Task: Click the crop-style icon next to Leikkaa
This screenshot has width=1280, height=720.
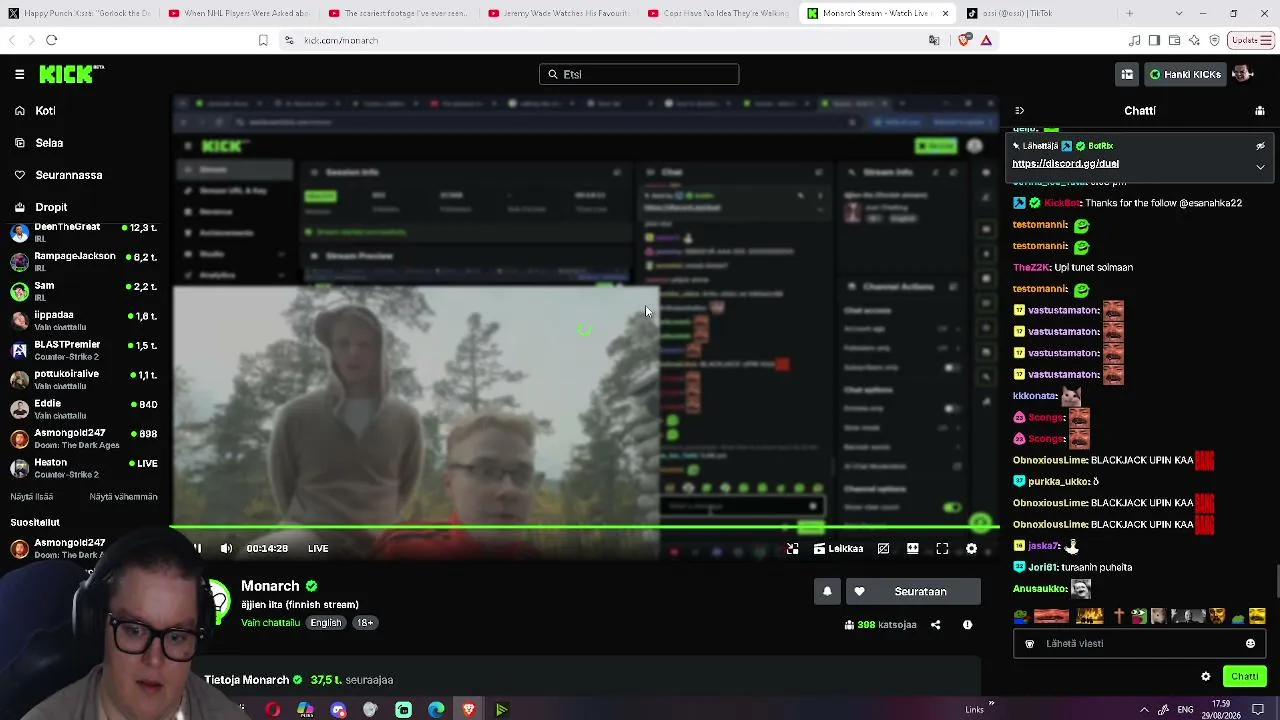Action: (883, 548)
